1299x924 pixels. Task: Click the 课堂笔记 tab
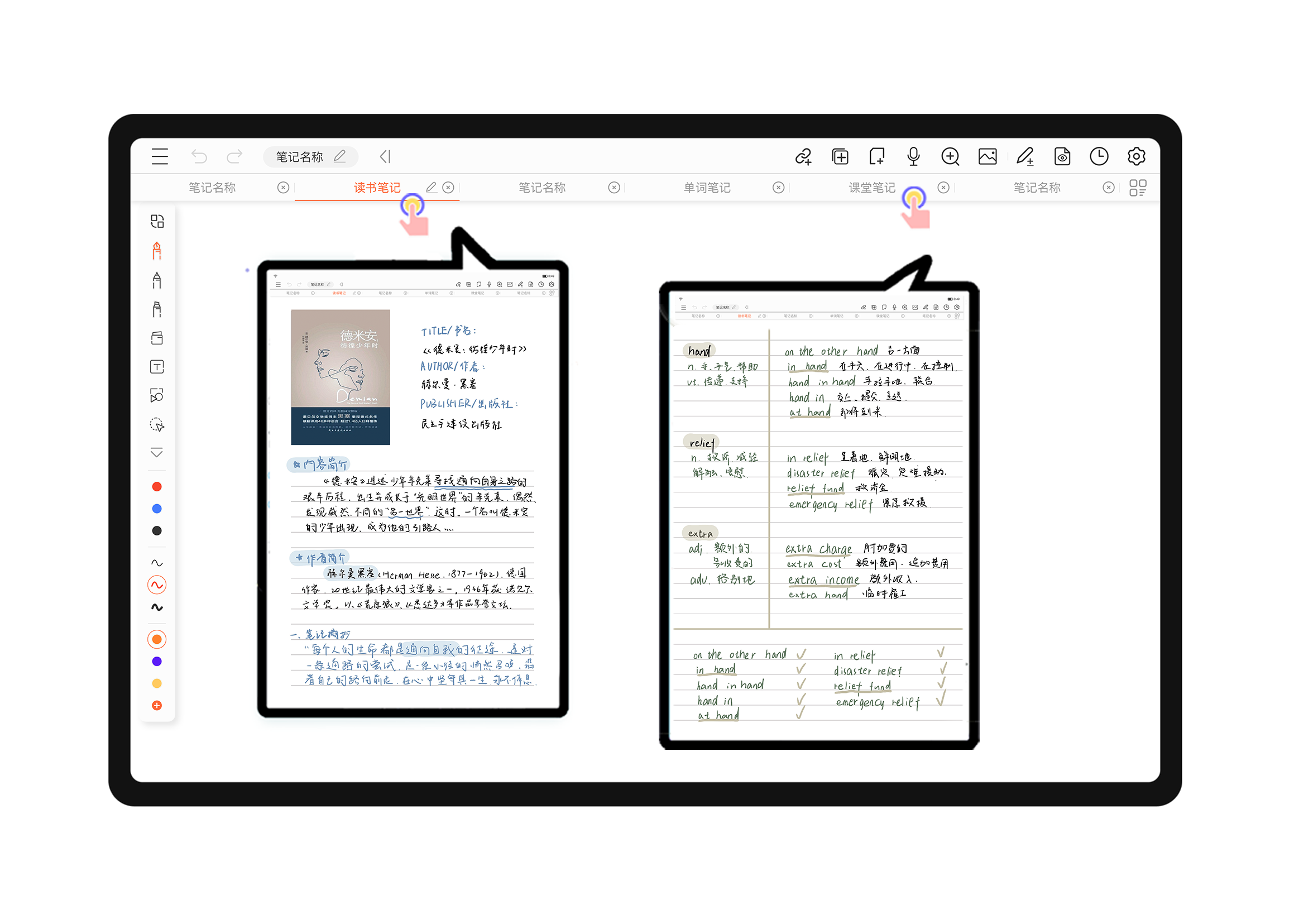tap(870, 190)
